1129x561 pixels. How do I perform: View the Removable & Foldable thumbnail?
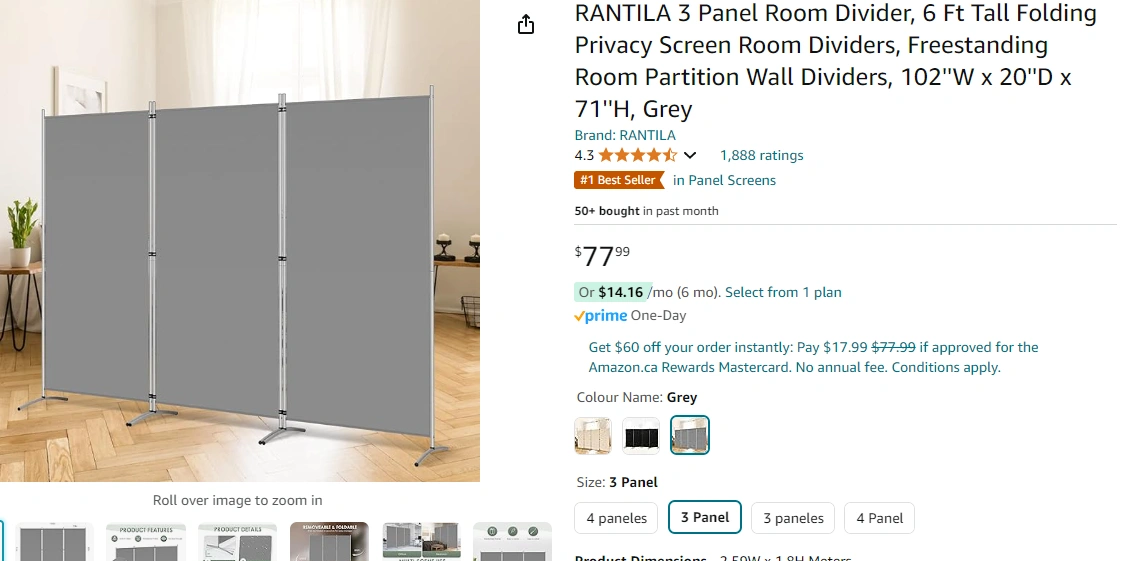click(x=329, y=542)
